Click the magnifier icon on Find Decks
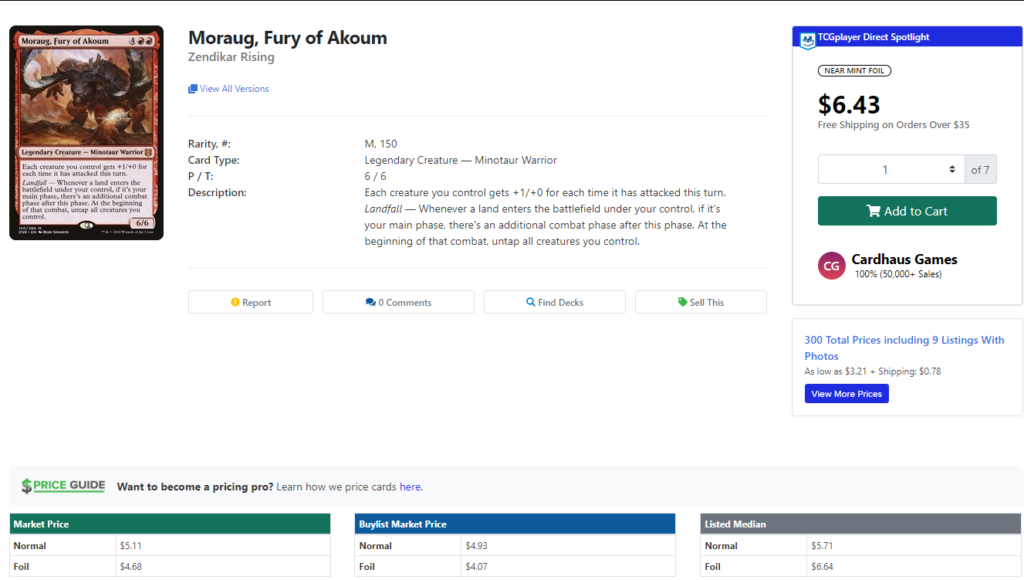The width and height of the screenshot is (1024, 580). click(530, 302)
